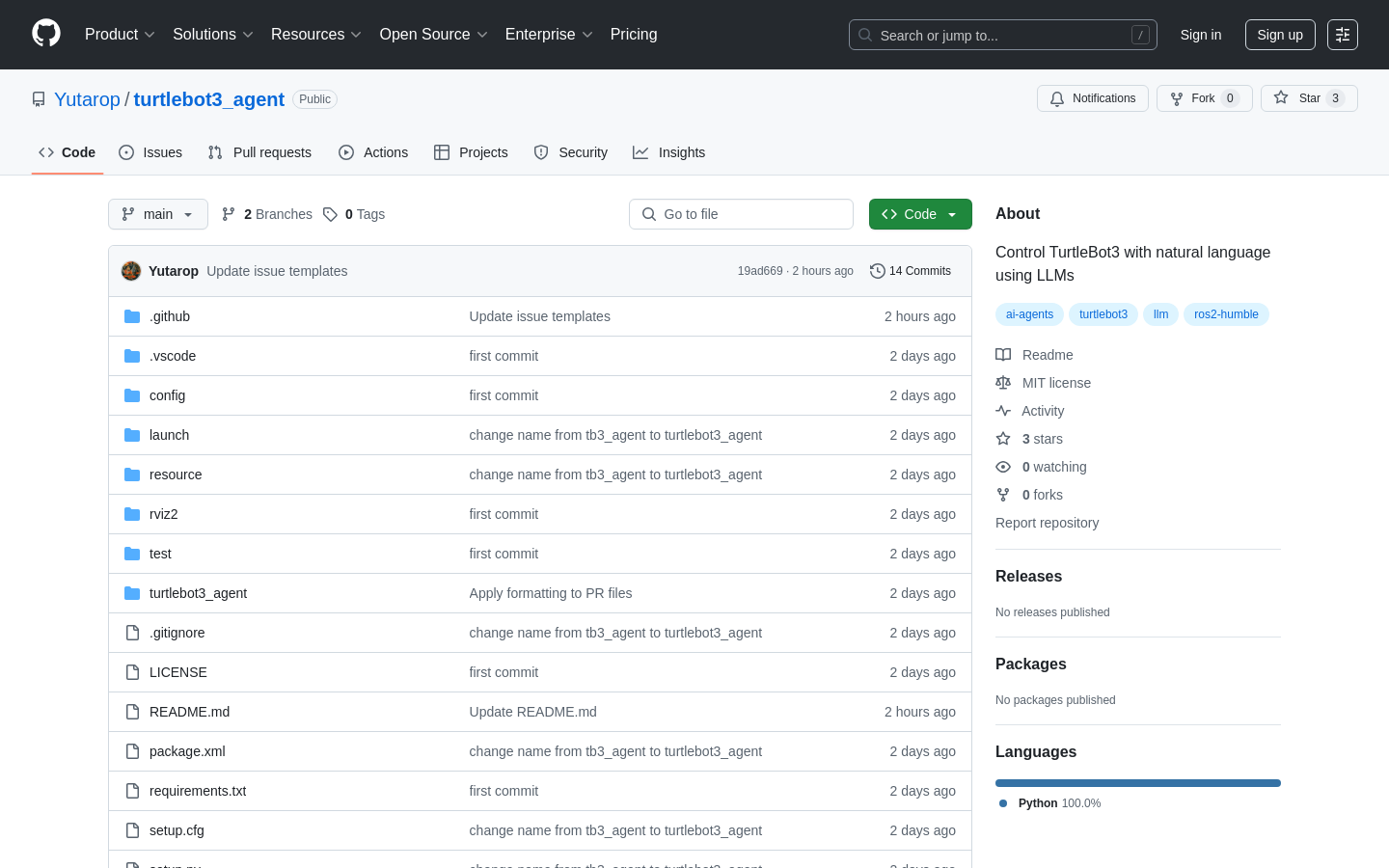The height and width of the screenshot is (868, 1389).
Task: Click the llm topic tag
Action: pos(1160,314)
